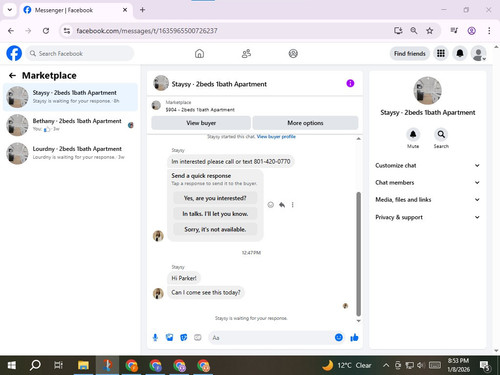
Task: Click the View buyer button
Action: (201, 123)
